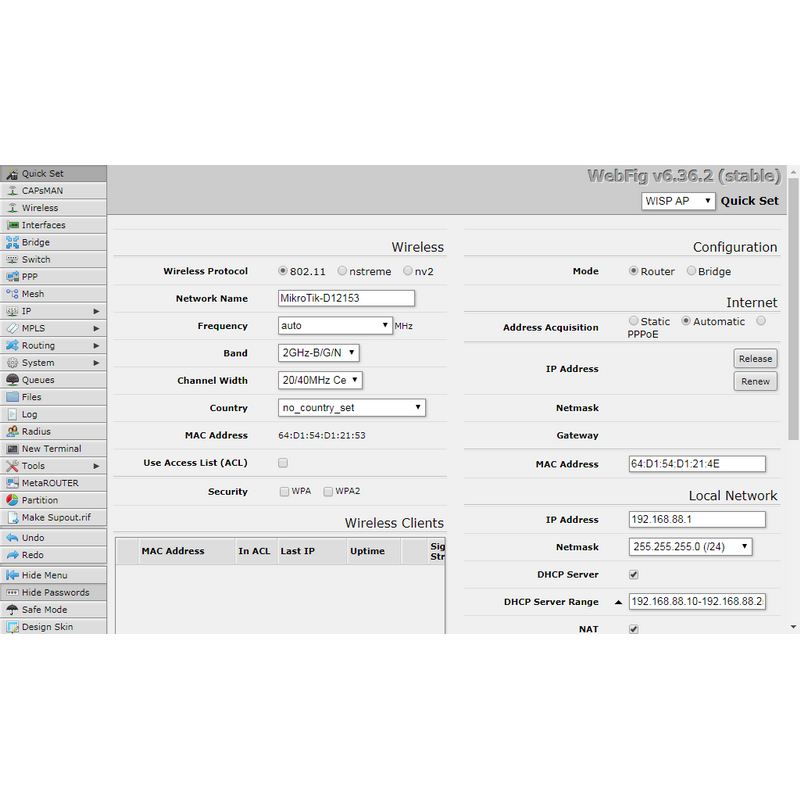Open the Frequency dropdown

coord(335,326)
